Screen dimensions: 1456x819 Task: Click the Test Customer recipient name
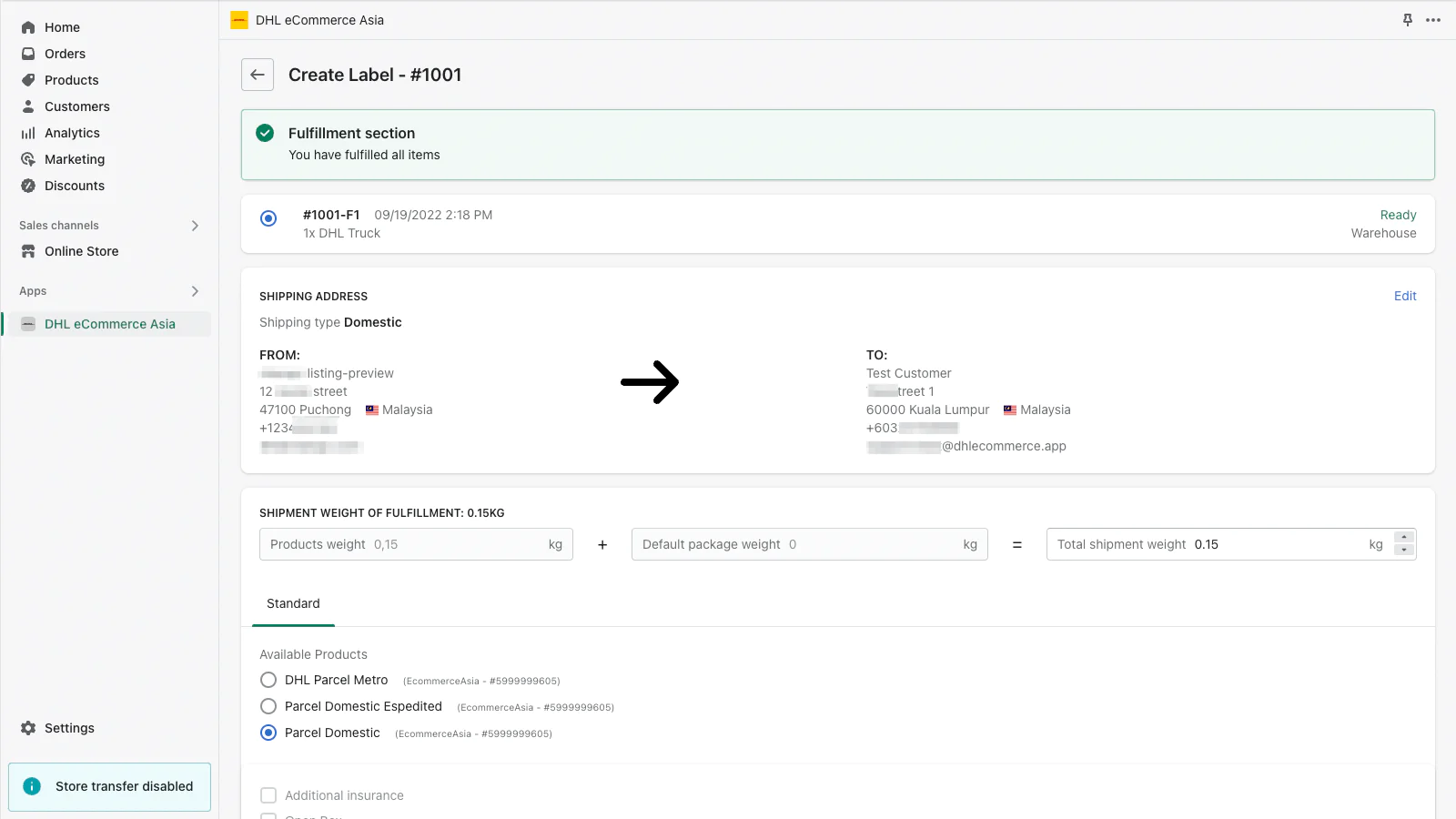tap(908, 373)
